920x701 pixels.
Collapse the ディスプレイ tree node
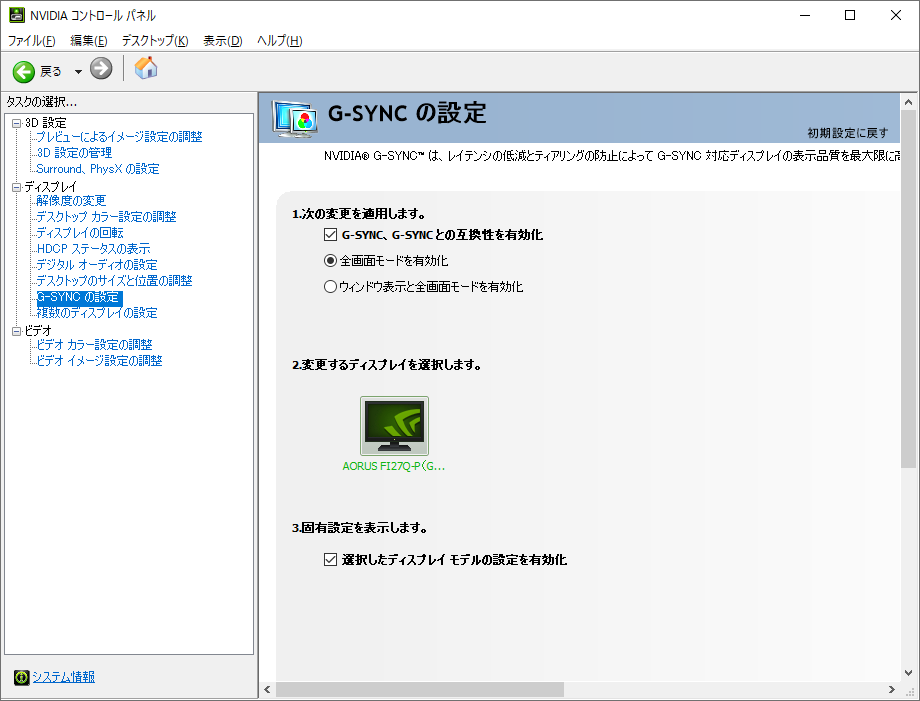(16, 187)
